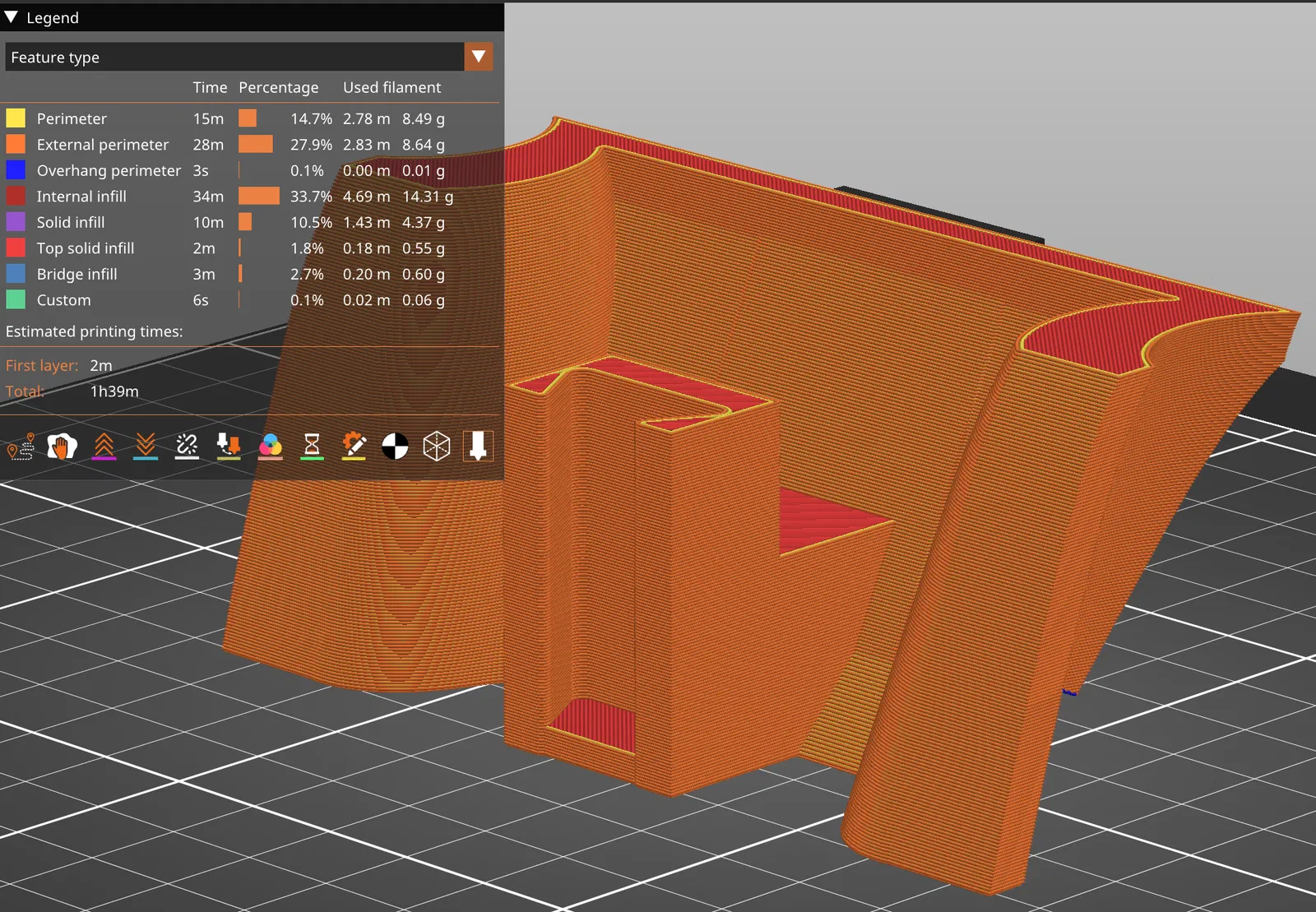The image size is (1316, 912).
Task: Click the First layer time label
Action: (42, 365)
